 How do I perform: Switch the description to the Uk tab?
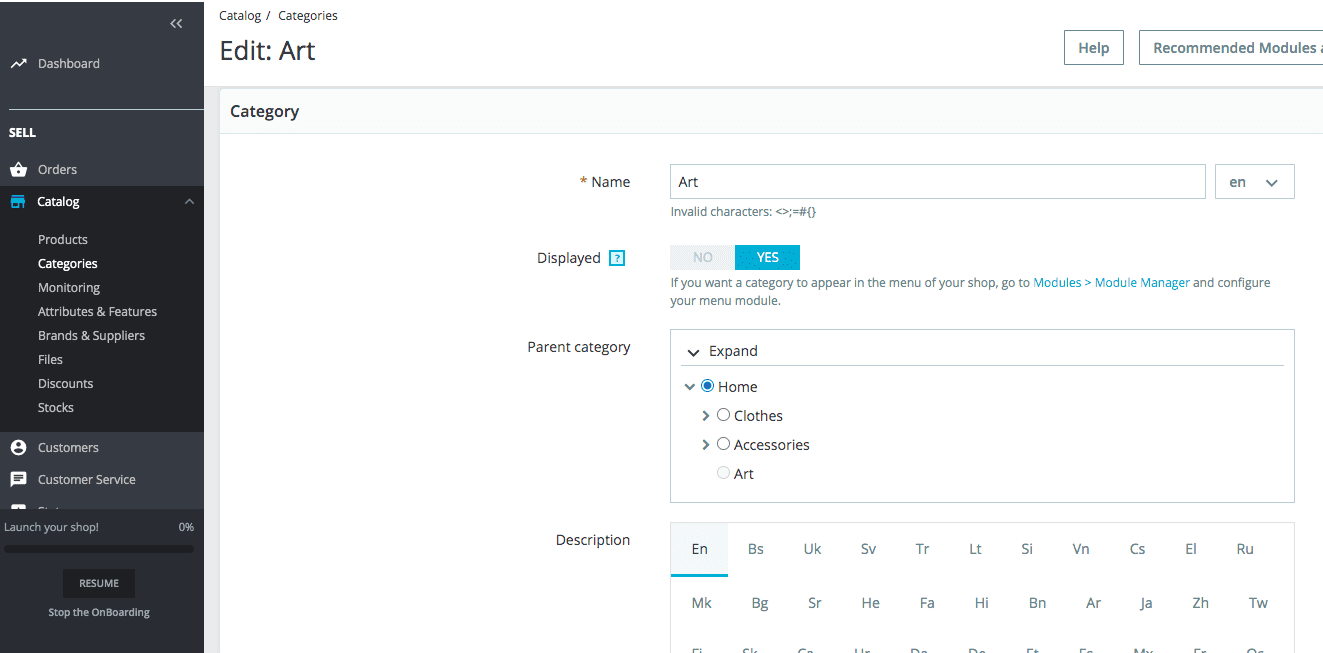(x=811, y=549)
